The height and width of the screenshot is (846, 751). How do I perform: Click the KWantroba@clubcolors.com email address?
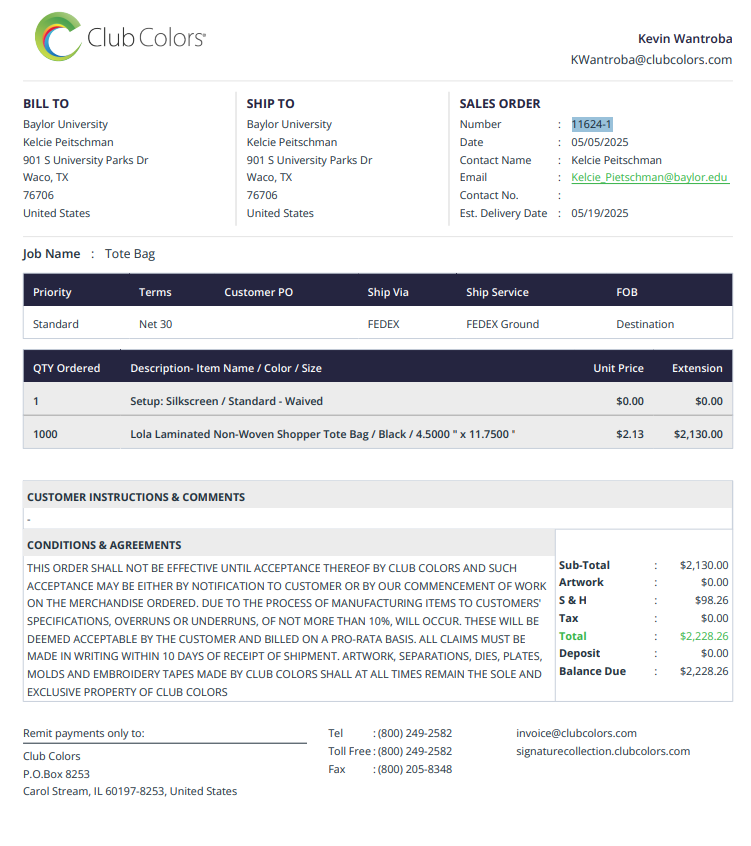pos(651,59)
